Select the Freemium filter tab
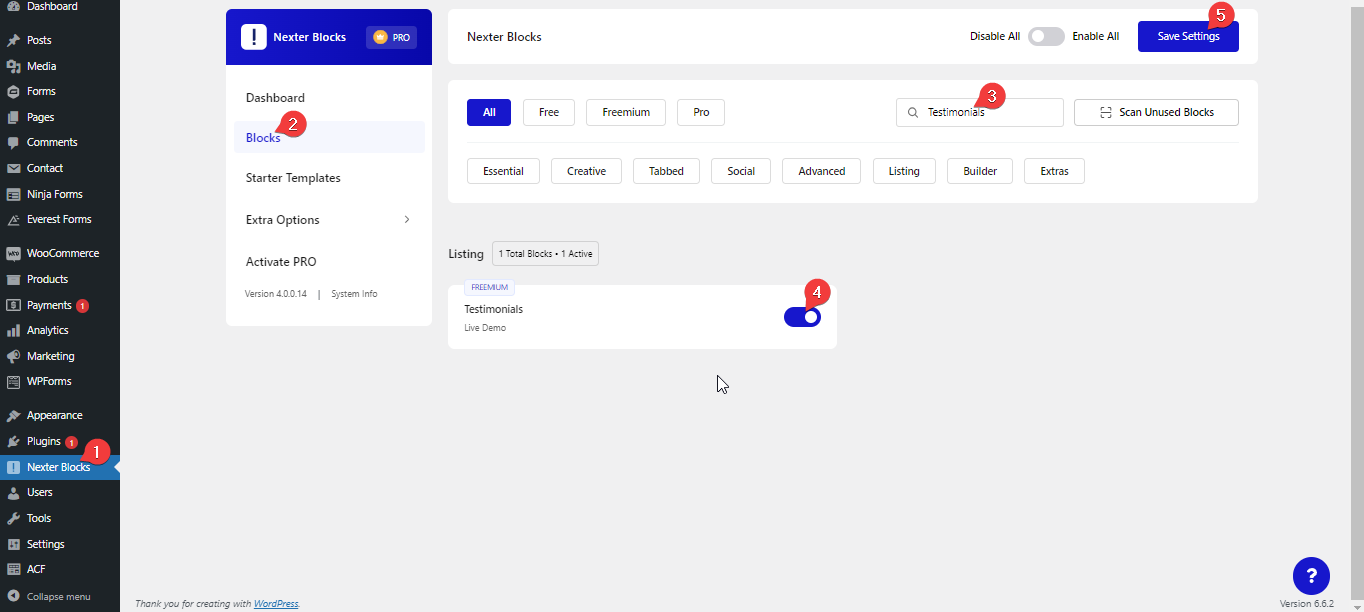1364x612 pixels. 626,113
